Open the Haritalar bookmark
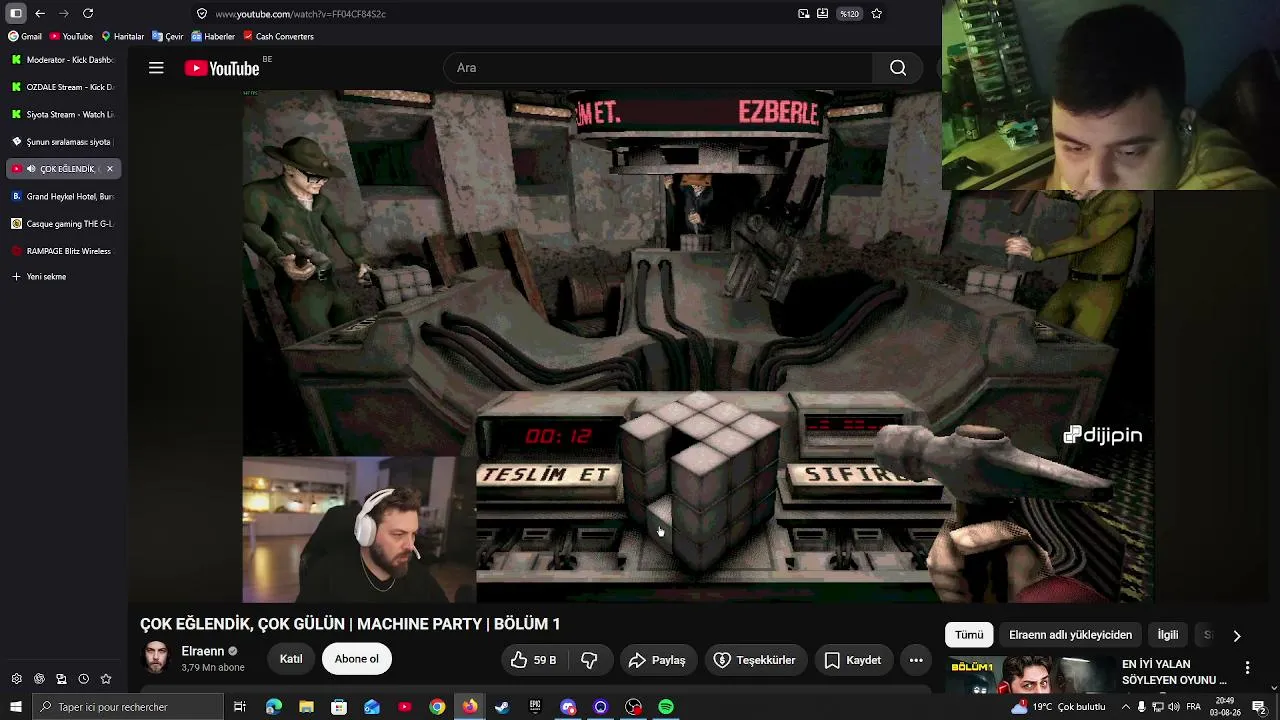Screen dimensions: 1280x720 tap(123, 37)
